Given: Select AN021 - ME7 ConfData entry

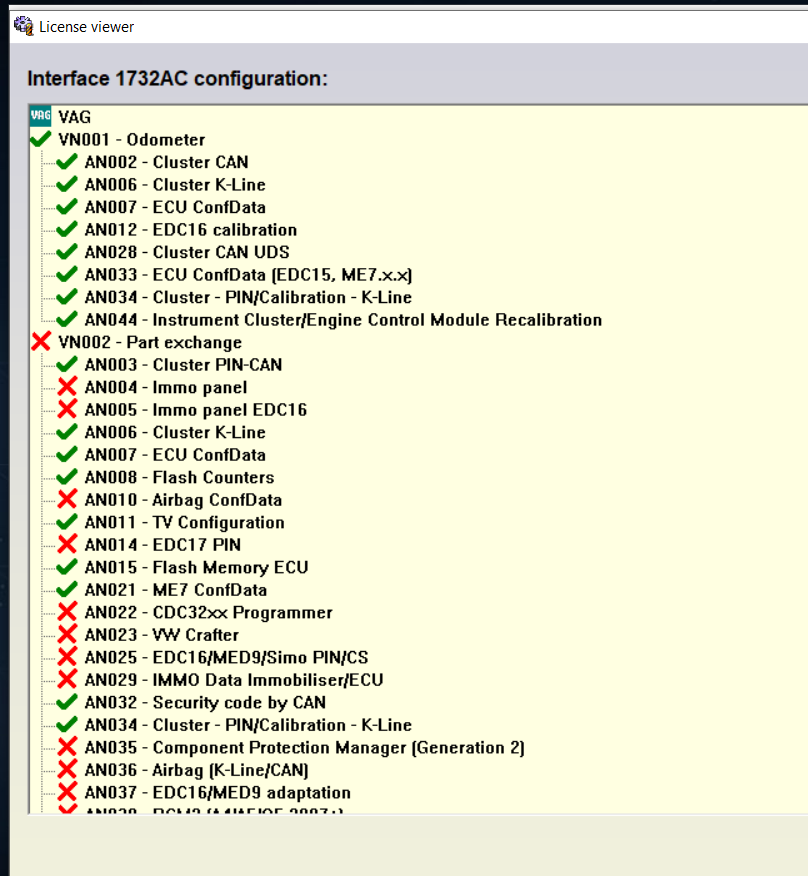Looking at the screenshot, I should [x=175, y=590].
